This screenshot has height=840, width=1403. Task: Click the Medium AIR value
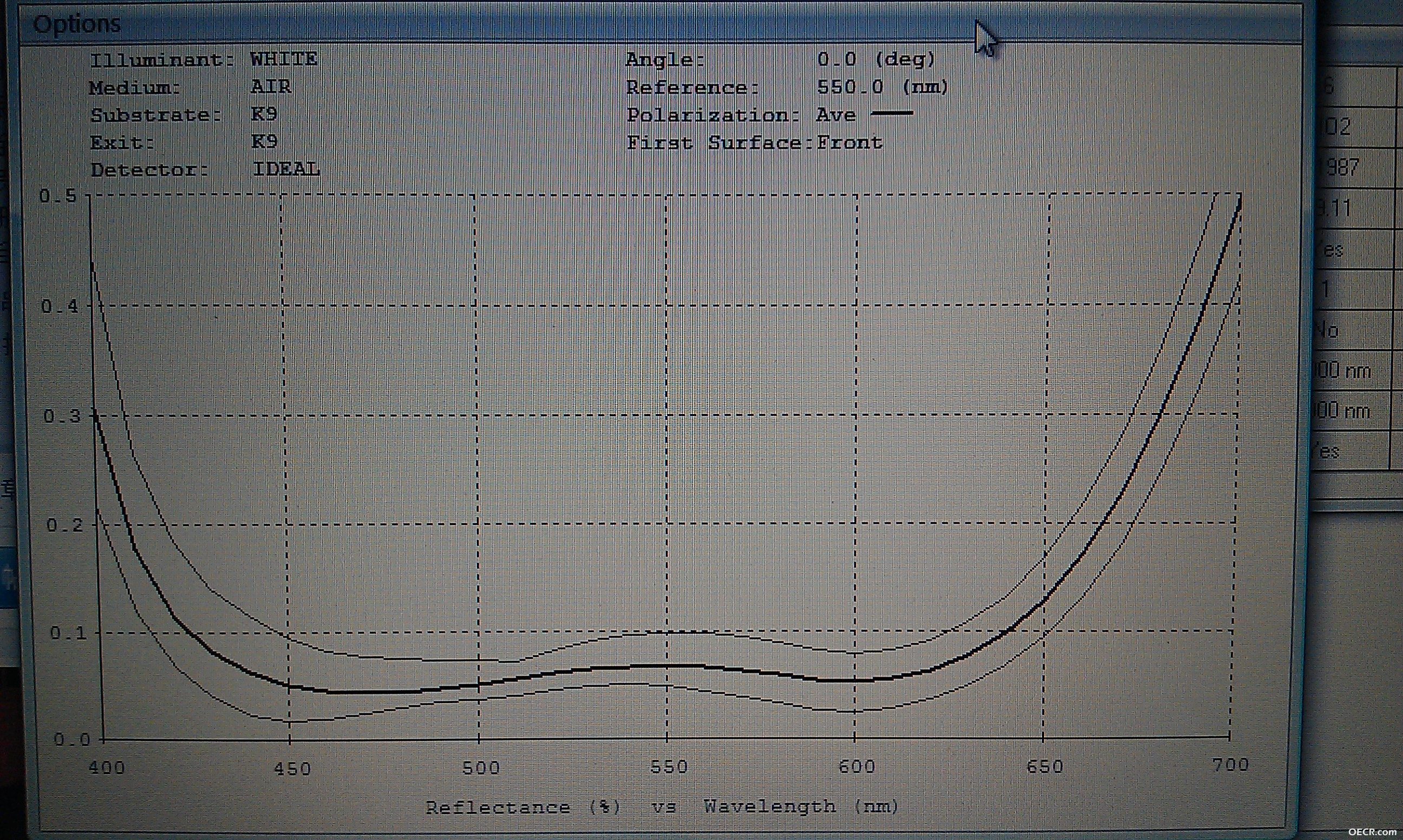[271, 87]
